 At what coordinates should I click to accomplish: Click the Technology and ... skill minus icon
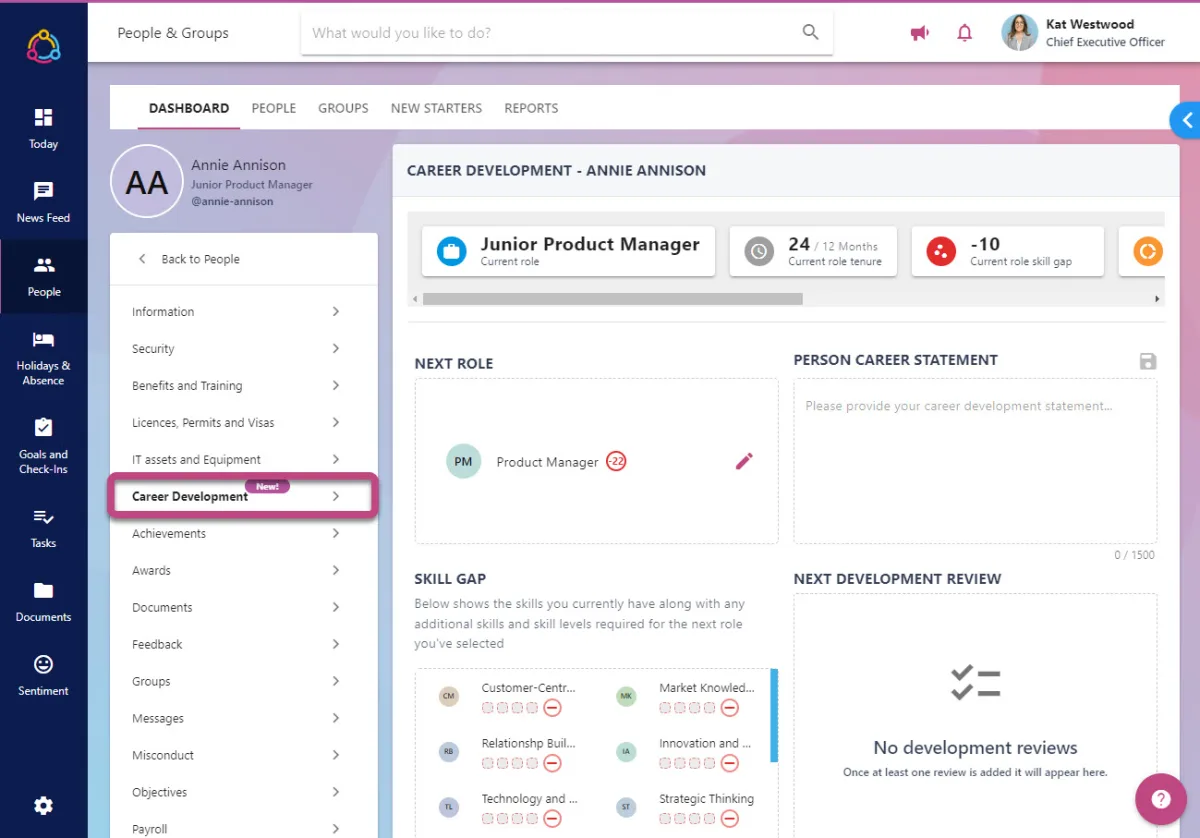(552, 819)
